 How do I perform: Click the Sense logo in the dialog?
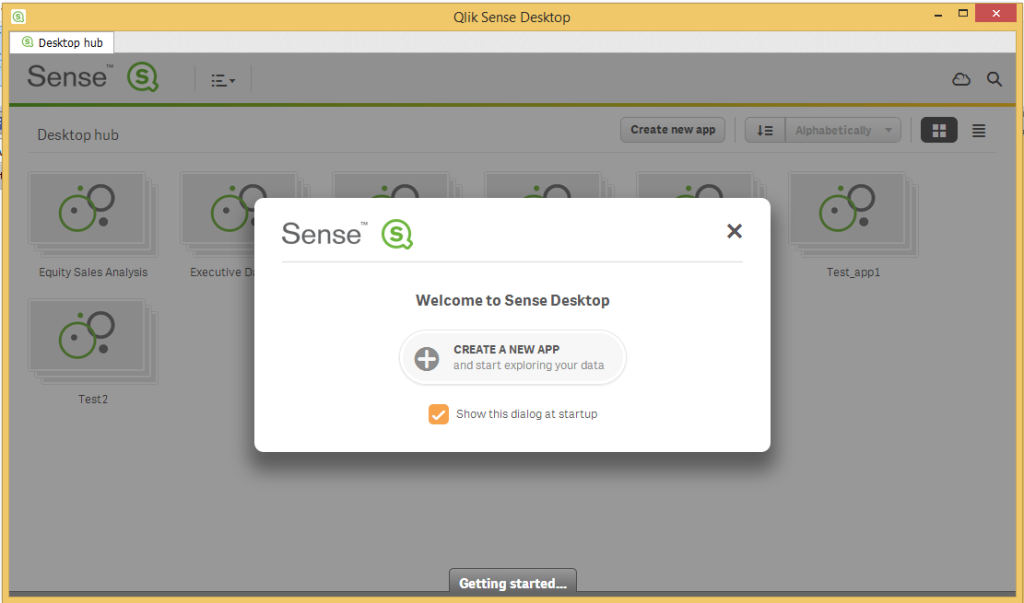(345, 231)
